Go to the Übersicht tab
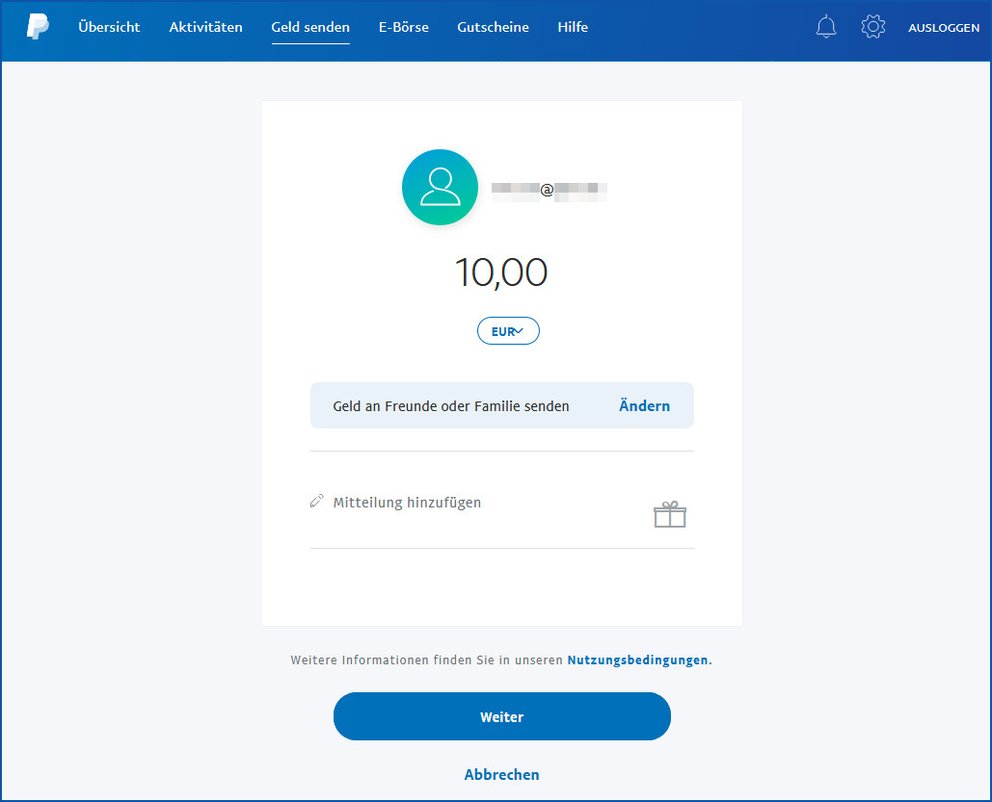The height and width of the screenshot is (802, 992). coord(109,27)
